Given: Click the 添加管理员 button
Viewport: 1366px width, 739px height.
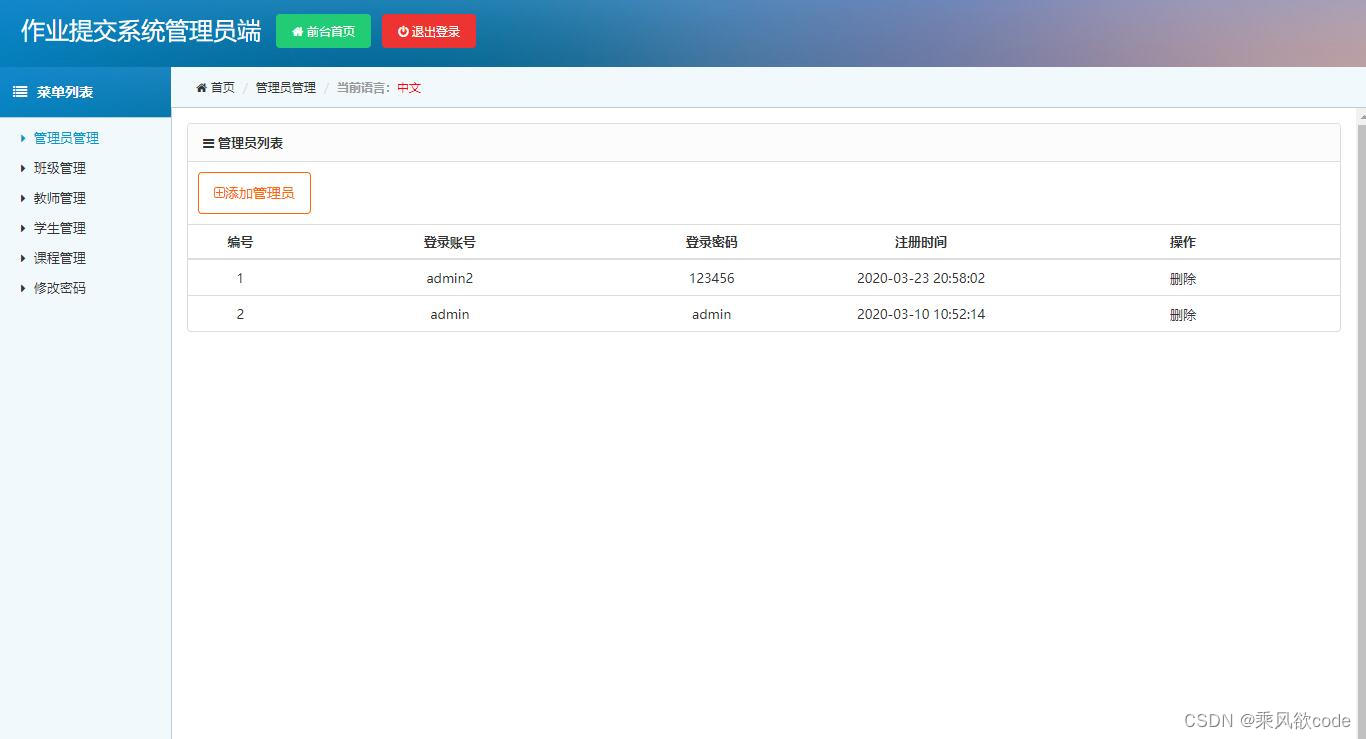Looking at the screenshot, I should coord(254,193).
